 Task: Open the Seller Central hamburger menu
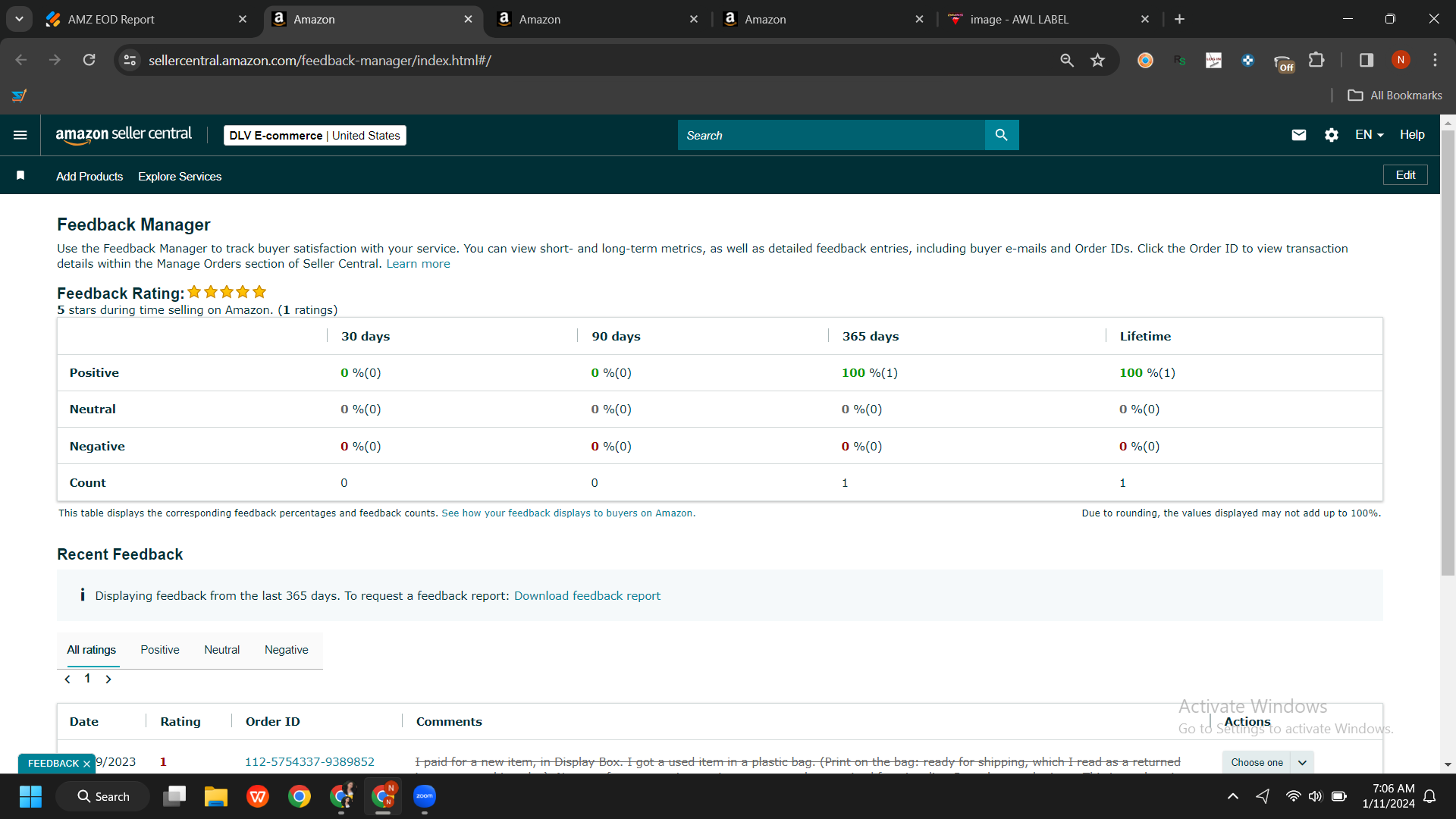tap(20, 135)
